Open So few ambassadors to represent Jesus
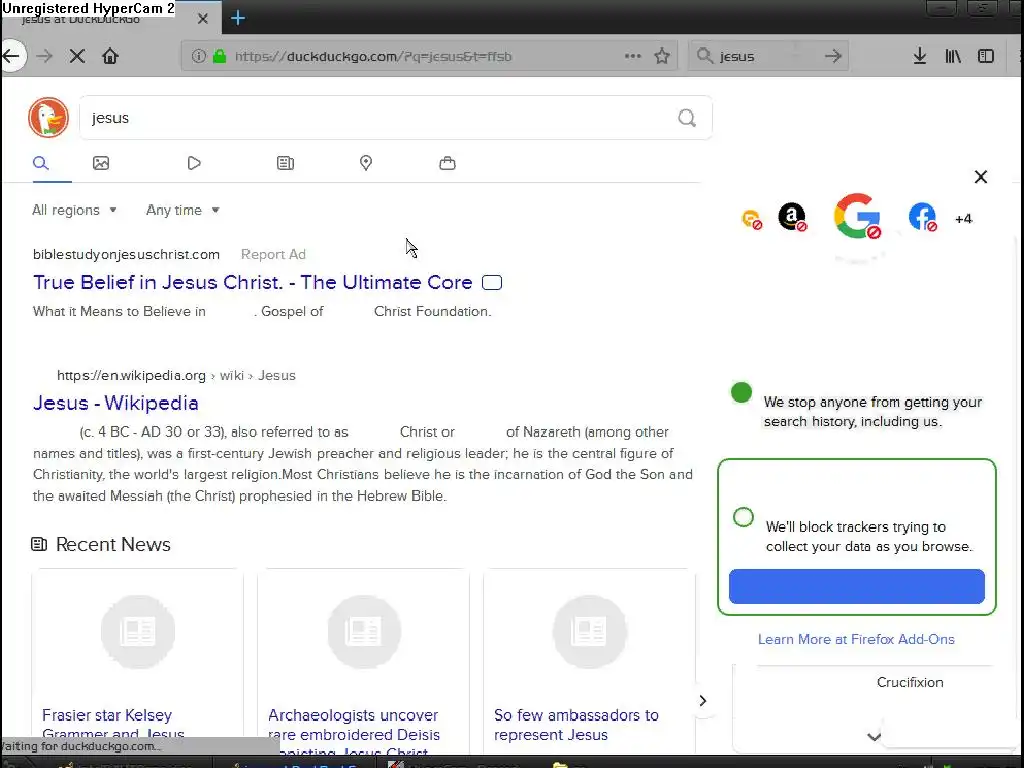Viewport: 1024px width, 768px height. click(x=576, y=725)
